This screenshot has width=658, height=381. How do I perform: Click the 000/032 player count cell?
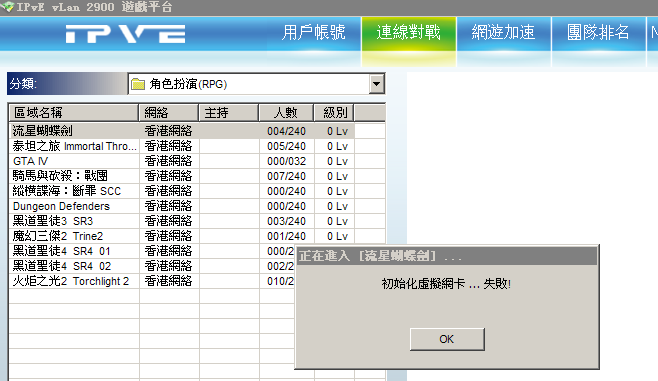287,161
